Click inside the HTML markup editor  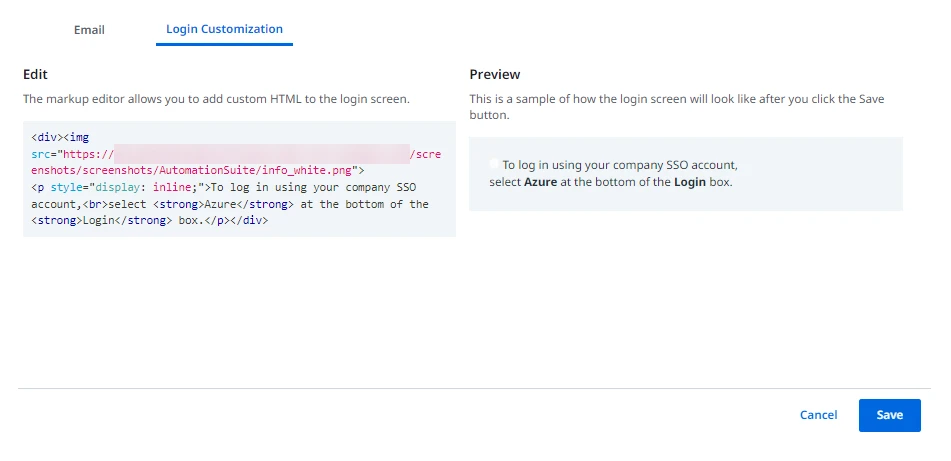pyautogui.click(x=240, y=179)
